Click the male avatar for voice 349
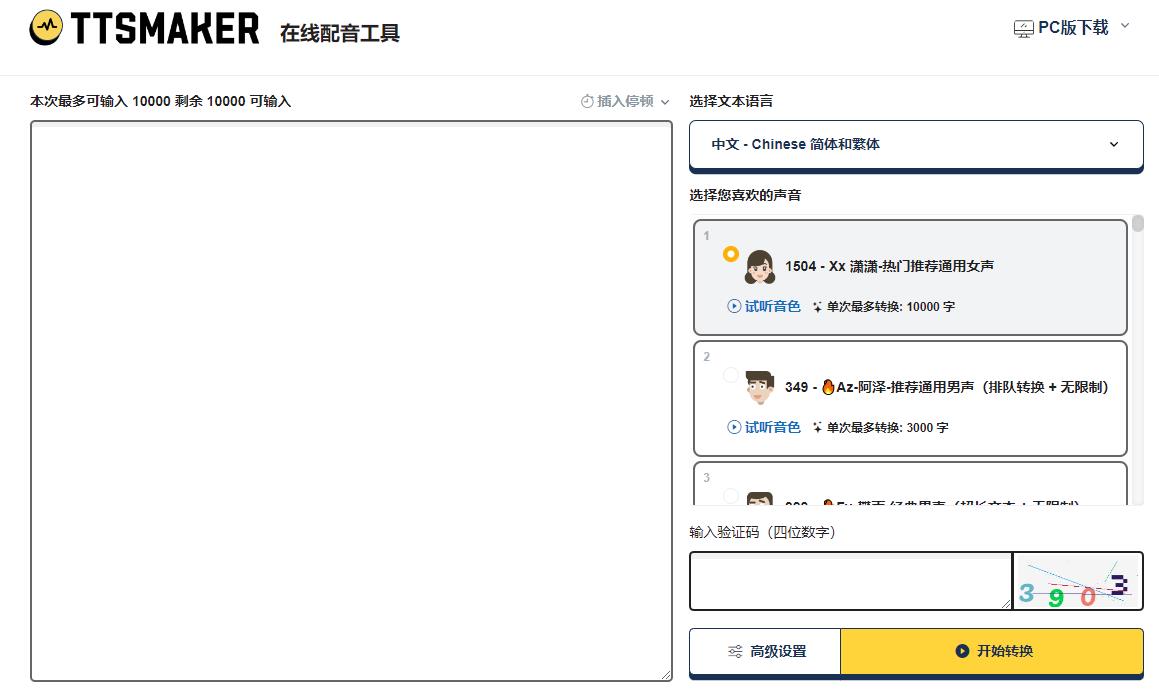This screenshot has width=1159, height=691. click(759, 387)
